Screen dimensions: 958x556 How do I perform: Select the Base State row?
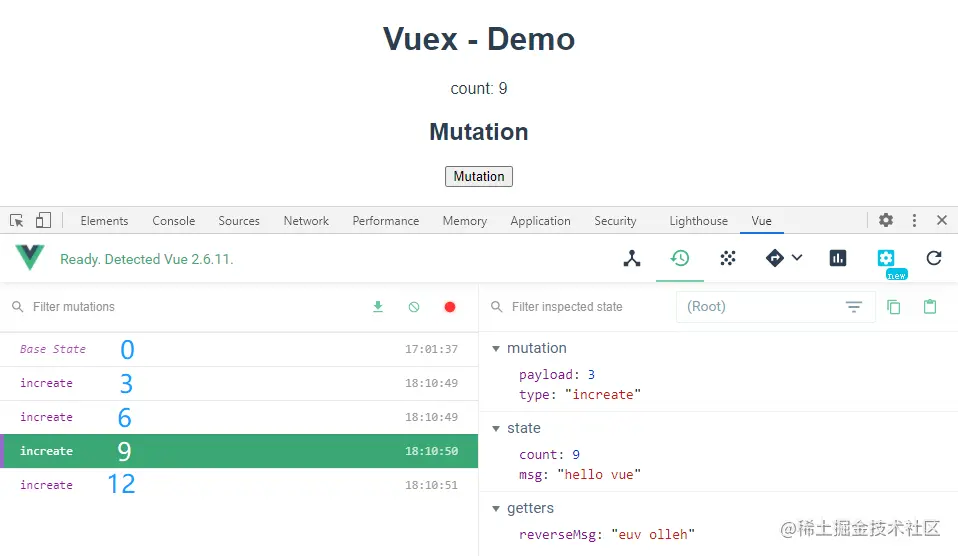point(239,349)
